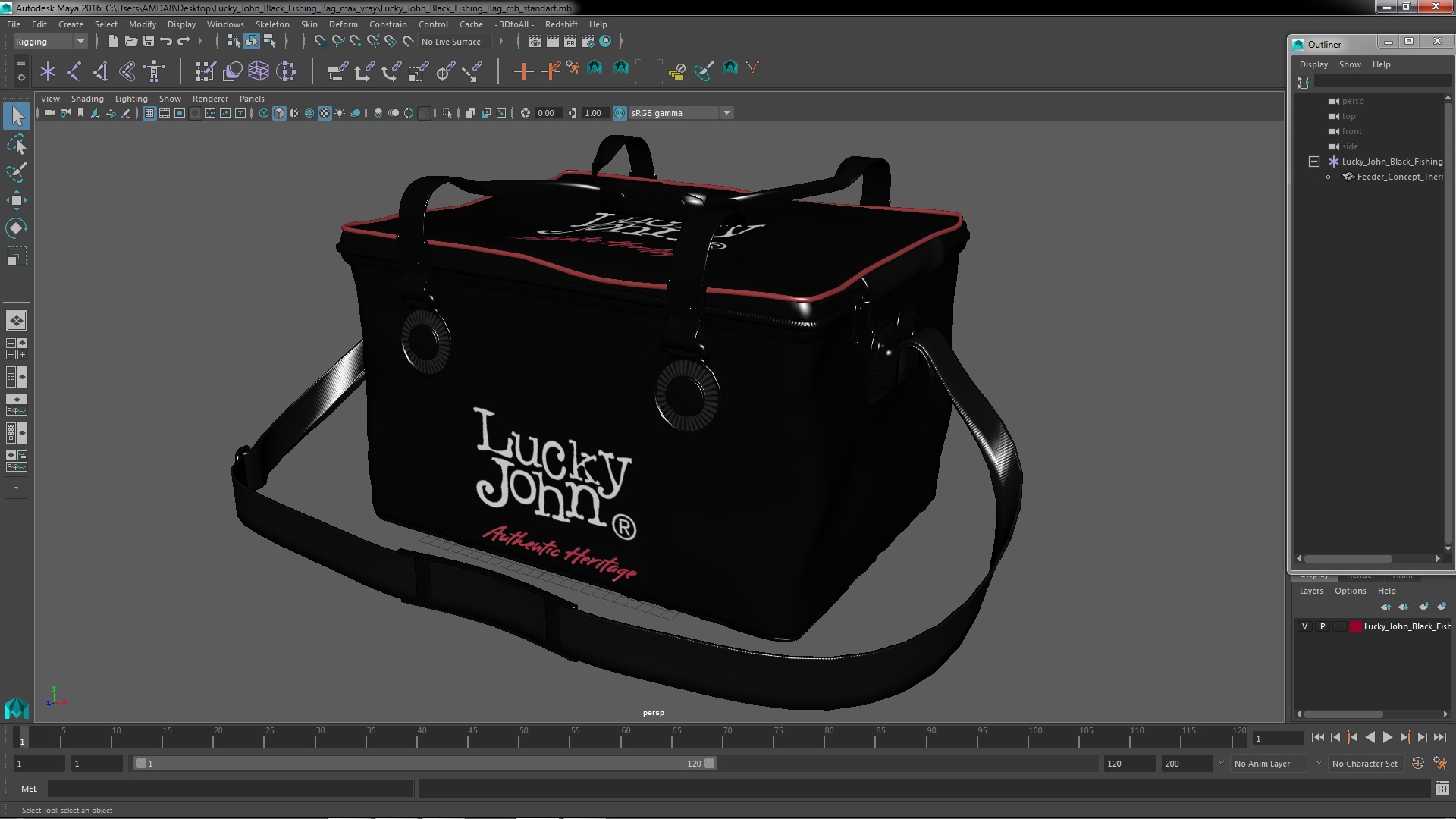The image size is (1456, 819).
Task: Click the Parent constraint icon
Action: (337, 71)
